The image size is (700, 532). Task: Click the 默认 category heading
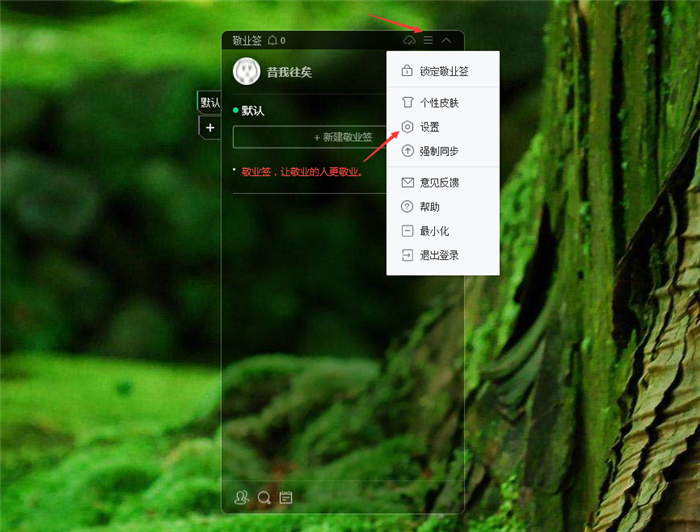click(x=253, y=111)
